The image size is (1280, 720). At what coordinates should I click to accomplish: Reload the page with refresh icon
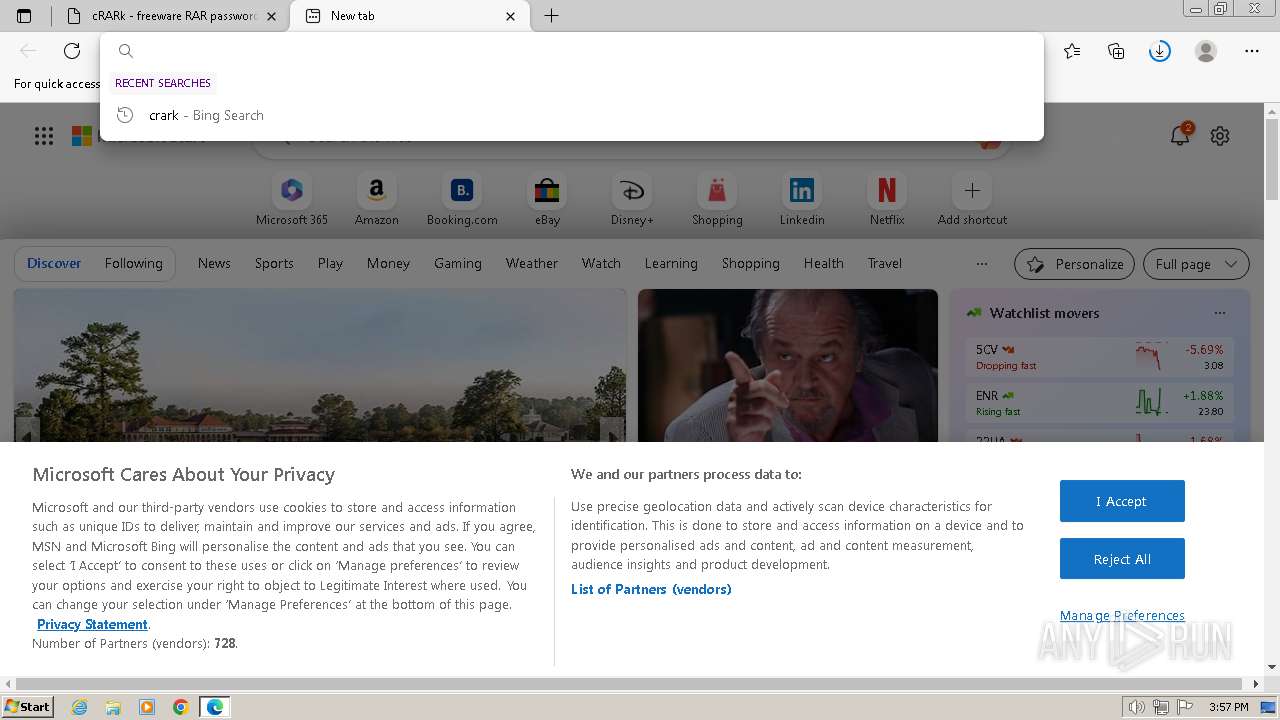72,51
